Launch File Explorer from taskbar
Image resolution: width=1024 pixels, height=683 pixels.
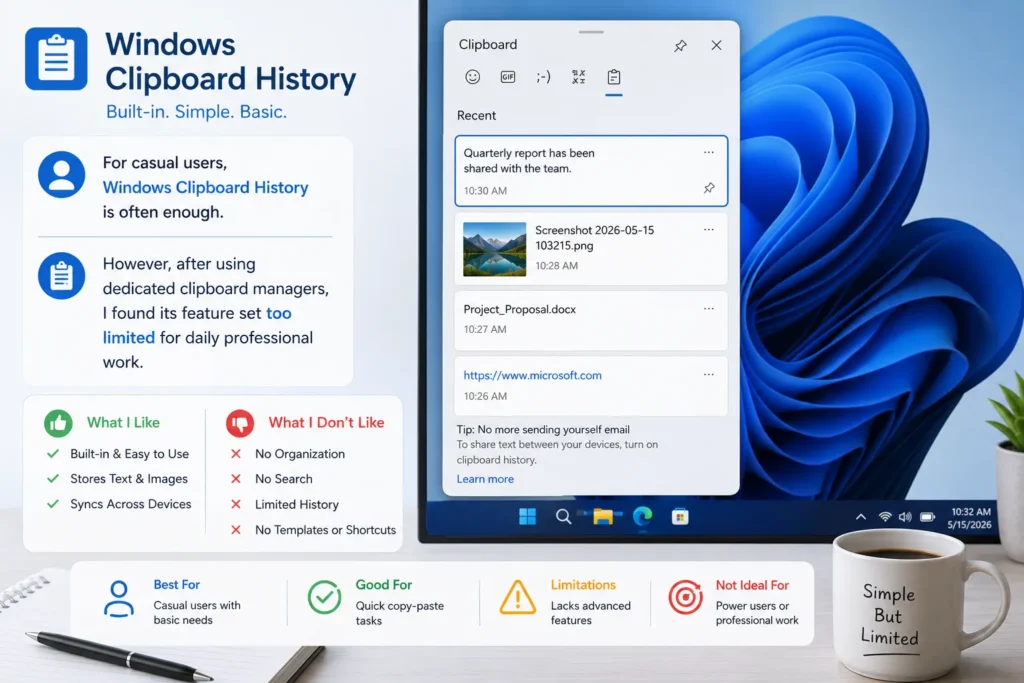click(603, 516)
